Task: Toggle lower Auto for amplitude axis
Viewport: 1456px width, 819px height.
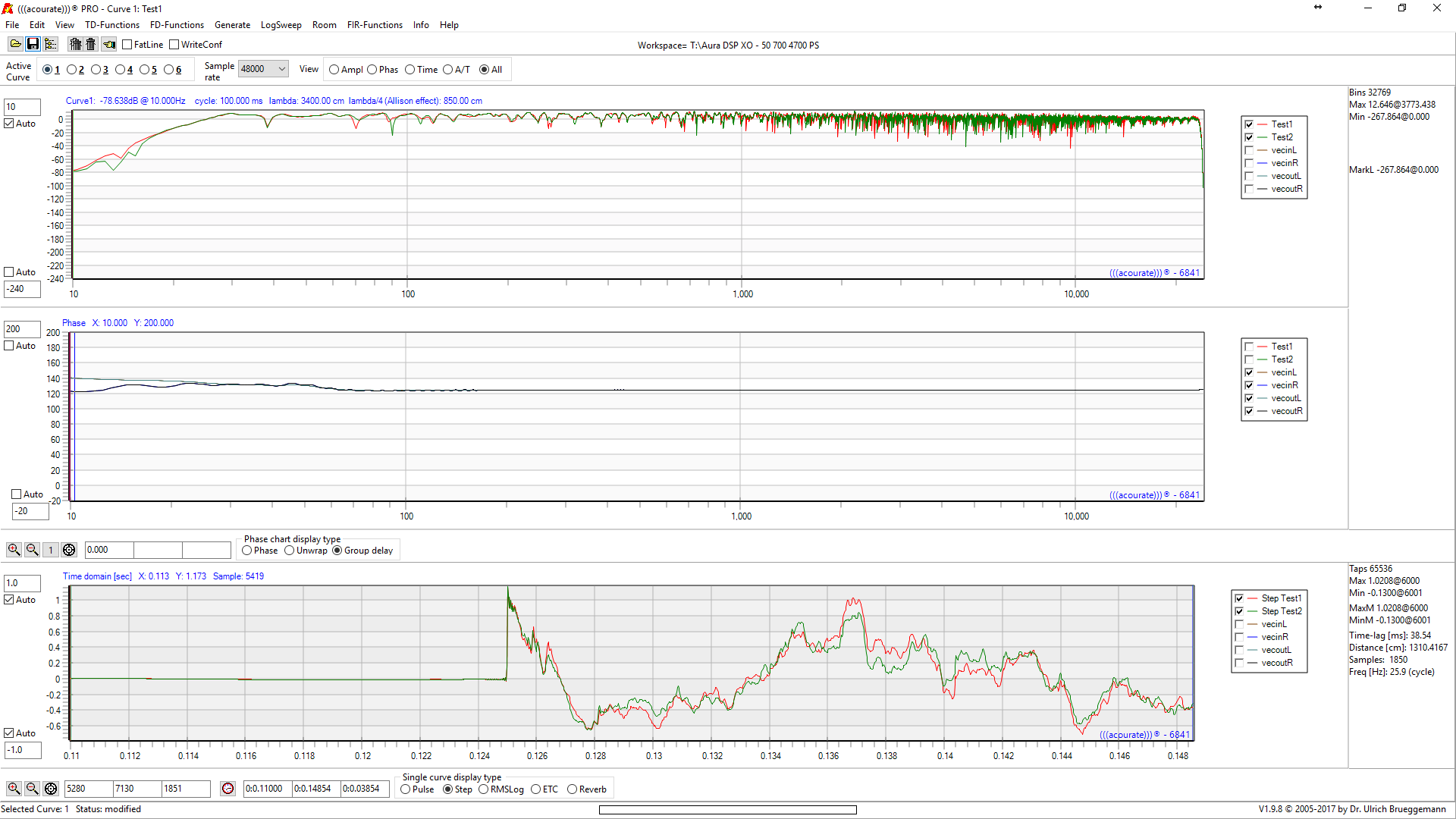Action: pyautogui.click(x=9, y=272)
